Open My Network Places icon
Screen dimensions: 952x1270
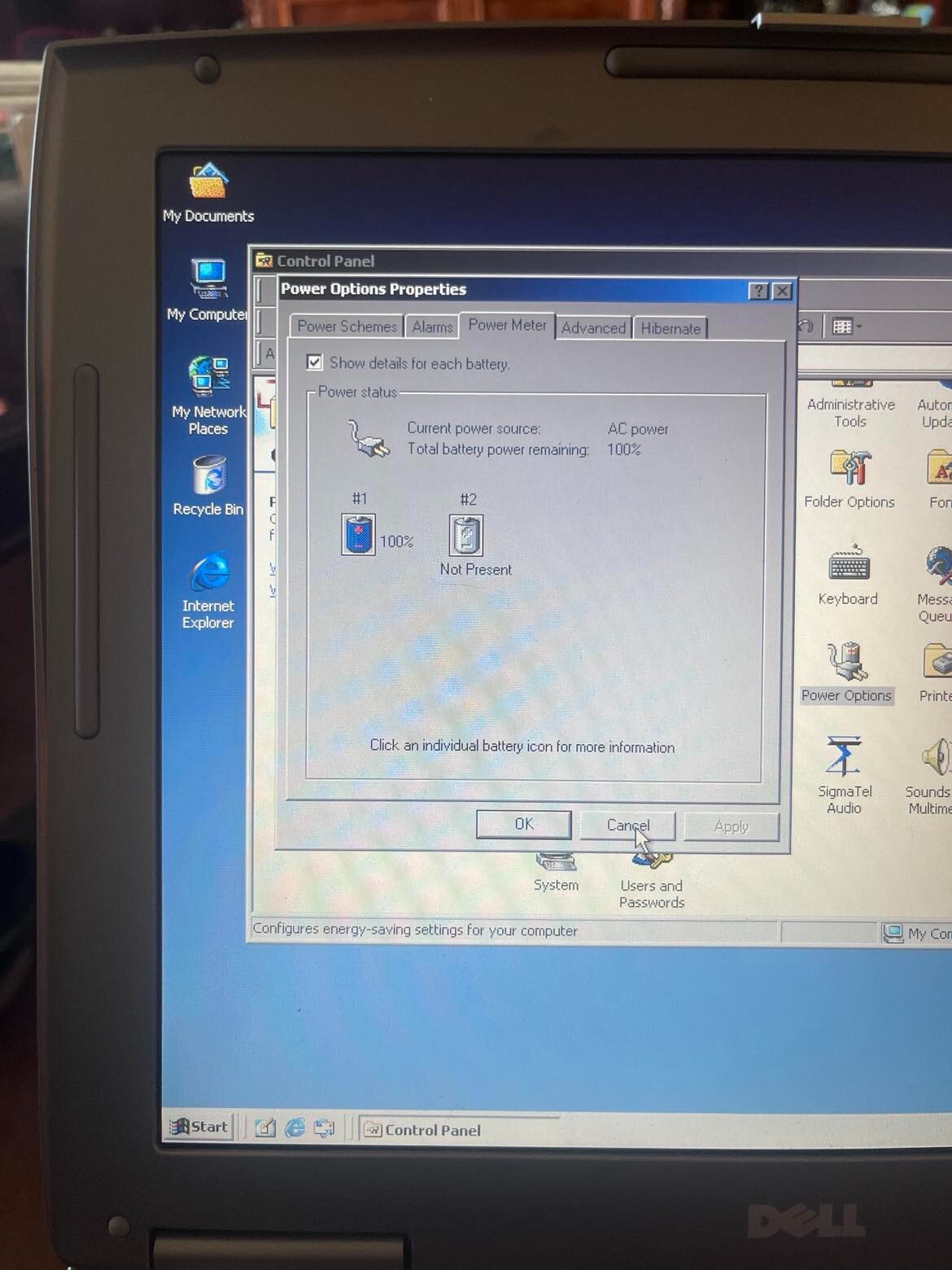coord(208,396)
